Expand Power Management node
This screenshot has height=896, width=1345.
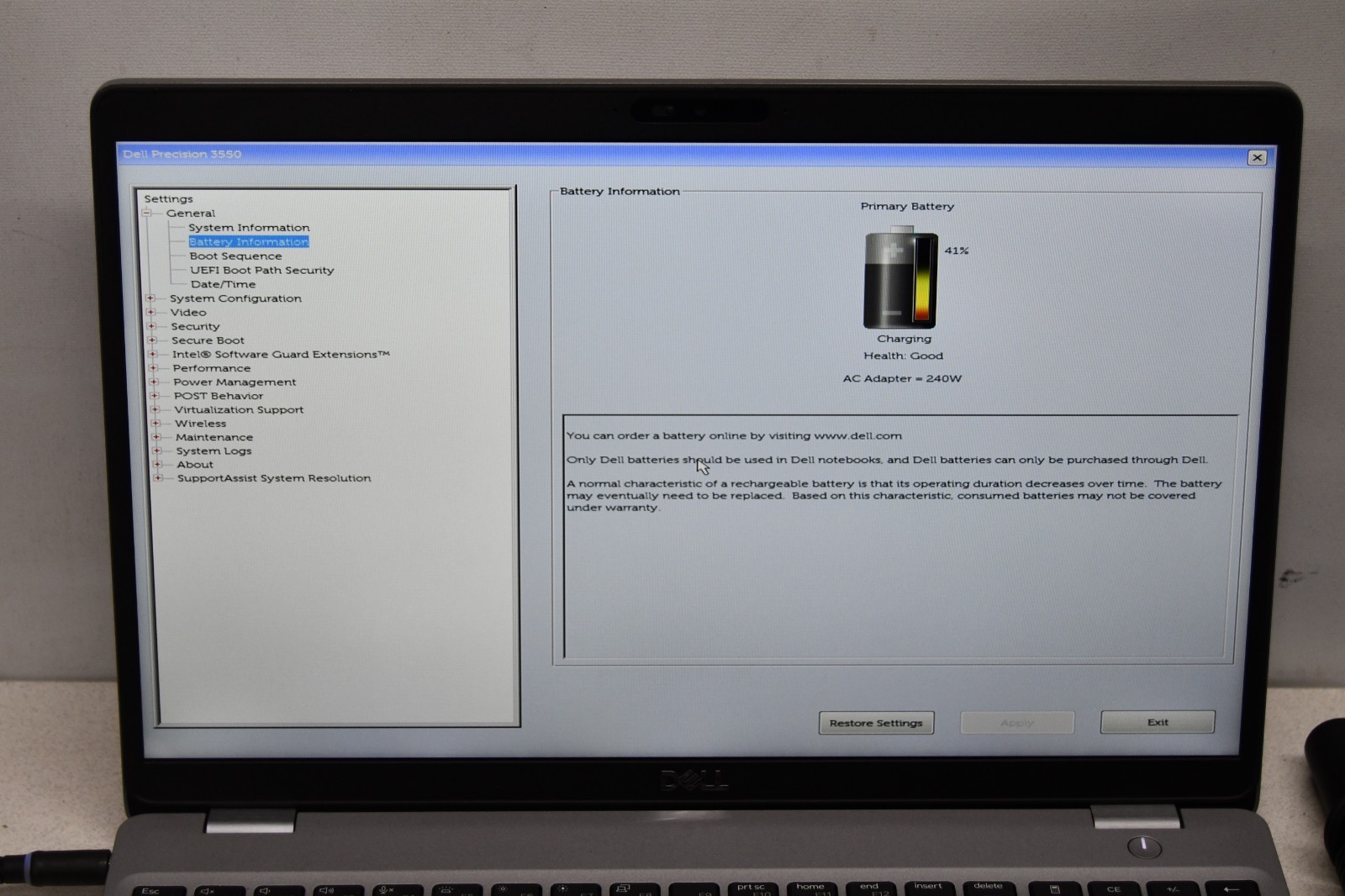pos(154,382)
